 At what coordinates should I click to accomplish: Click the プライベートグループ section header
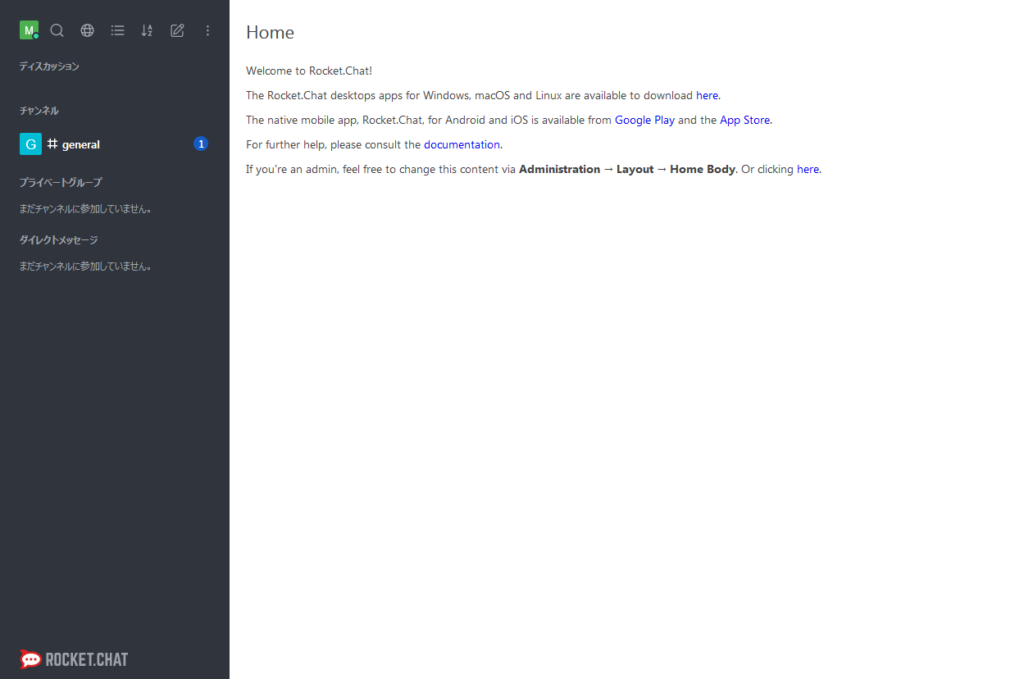(x=60, y=183)
